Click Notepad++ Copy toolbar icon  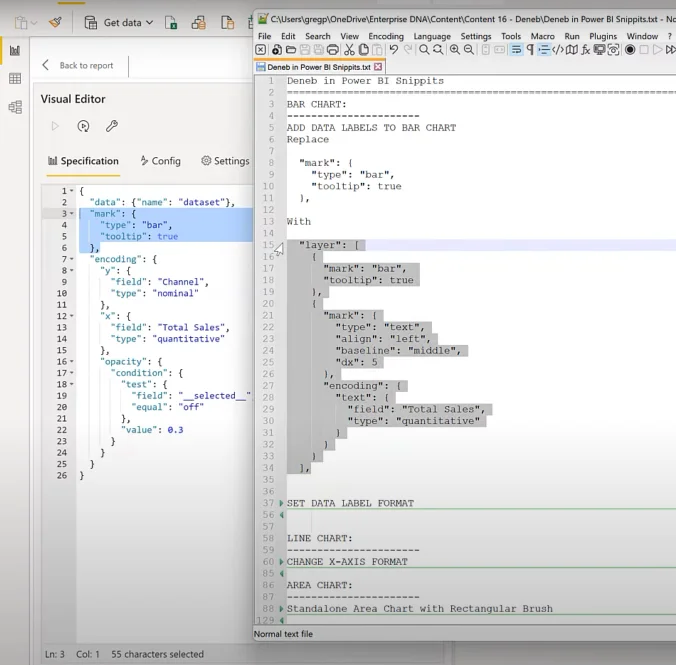click(x=363, y=50)
